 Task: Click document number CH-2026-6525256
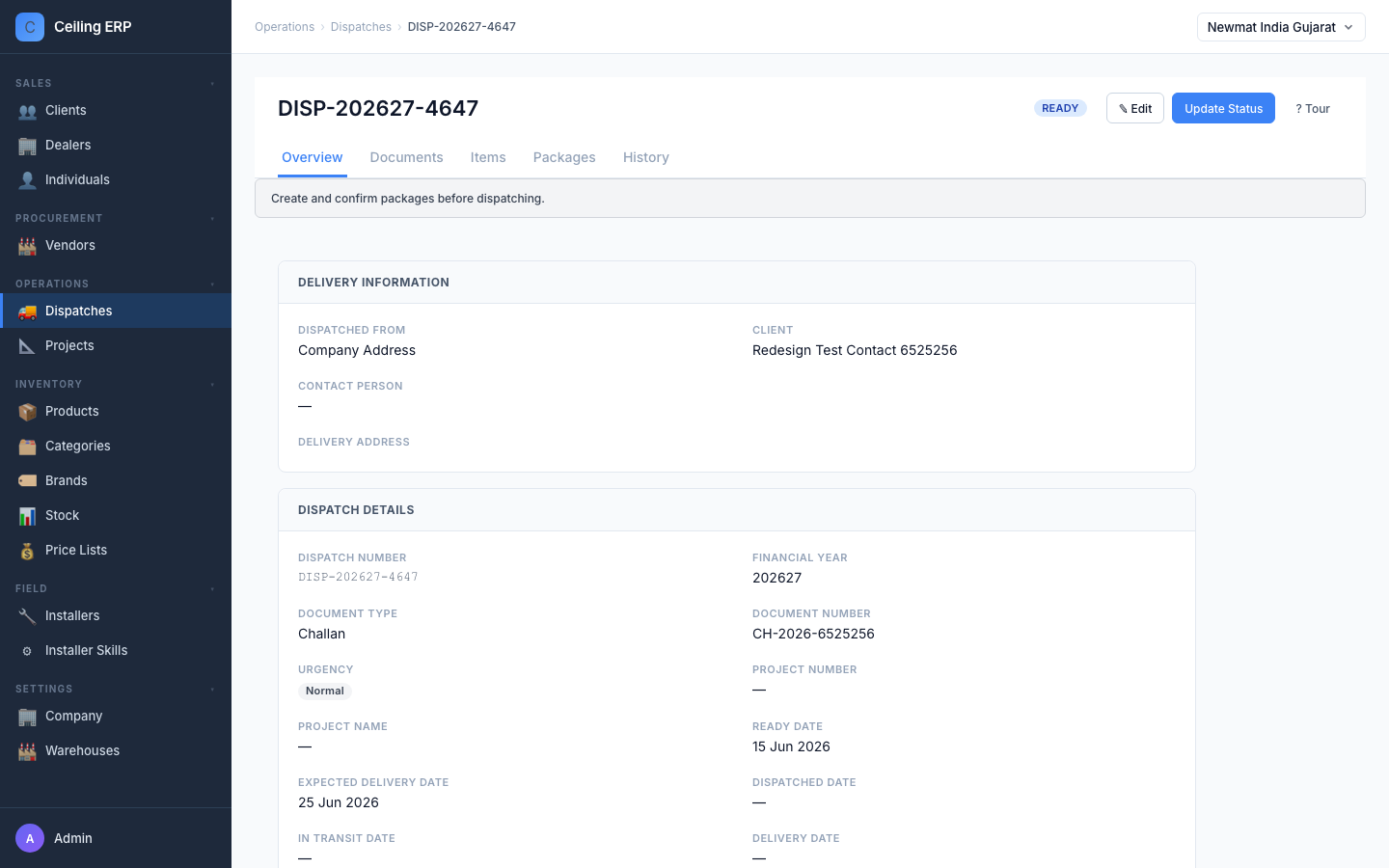(x=813, y=634)
